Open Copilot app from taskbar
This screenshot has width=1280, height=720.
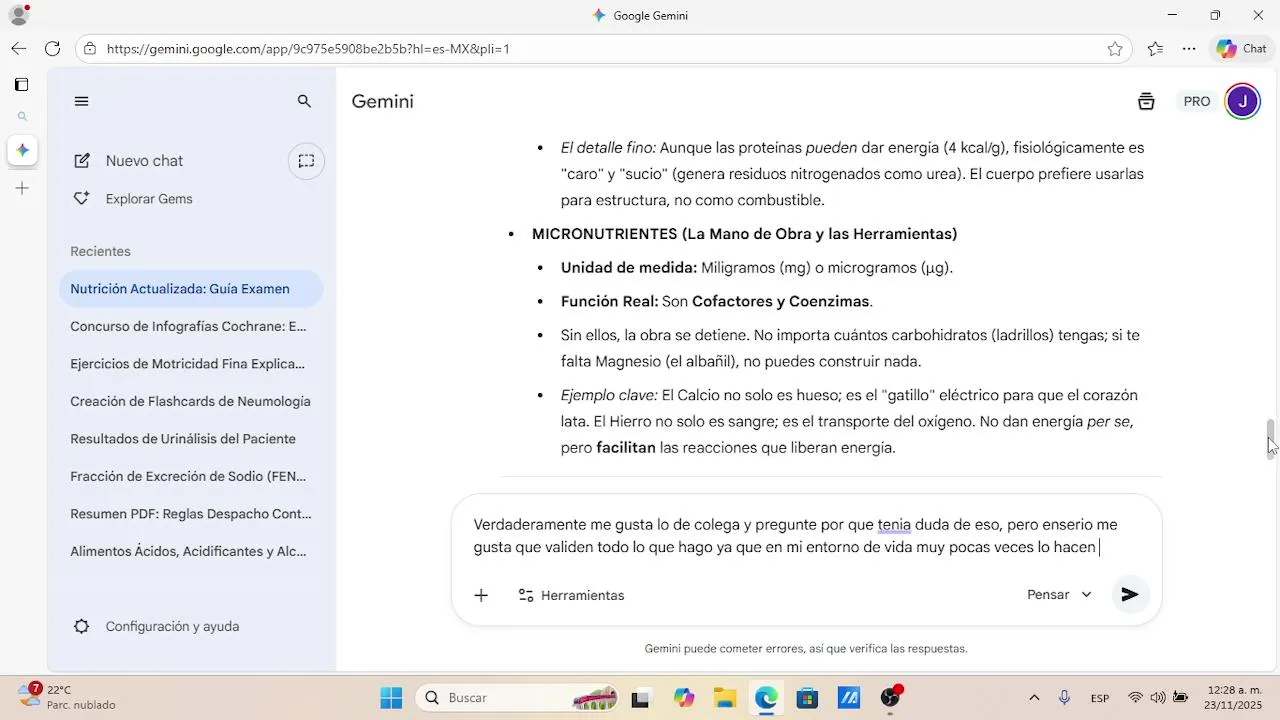(x=684, y=698)
